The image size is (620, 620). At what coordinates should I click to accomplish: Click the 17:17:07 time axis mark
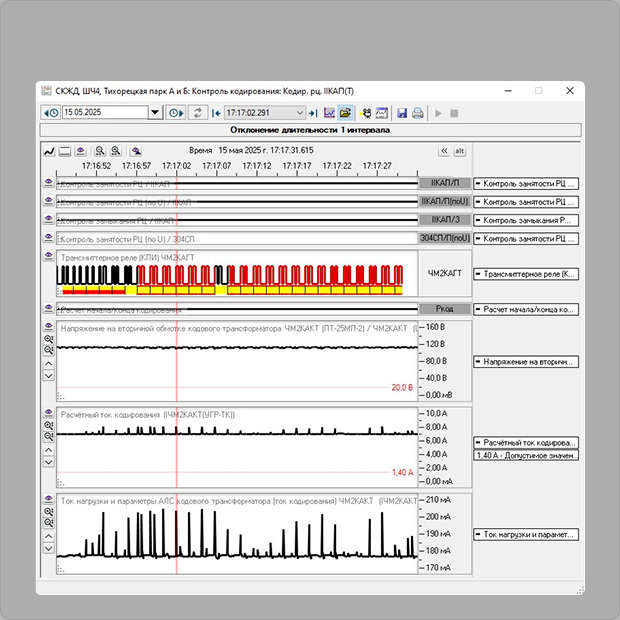tap(216, 166)
